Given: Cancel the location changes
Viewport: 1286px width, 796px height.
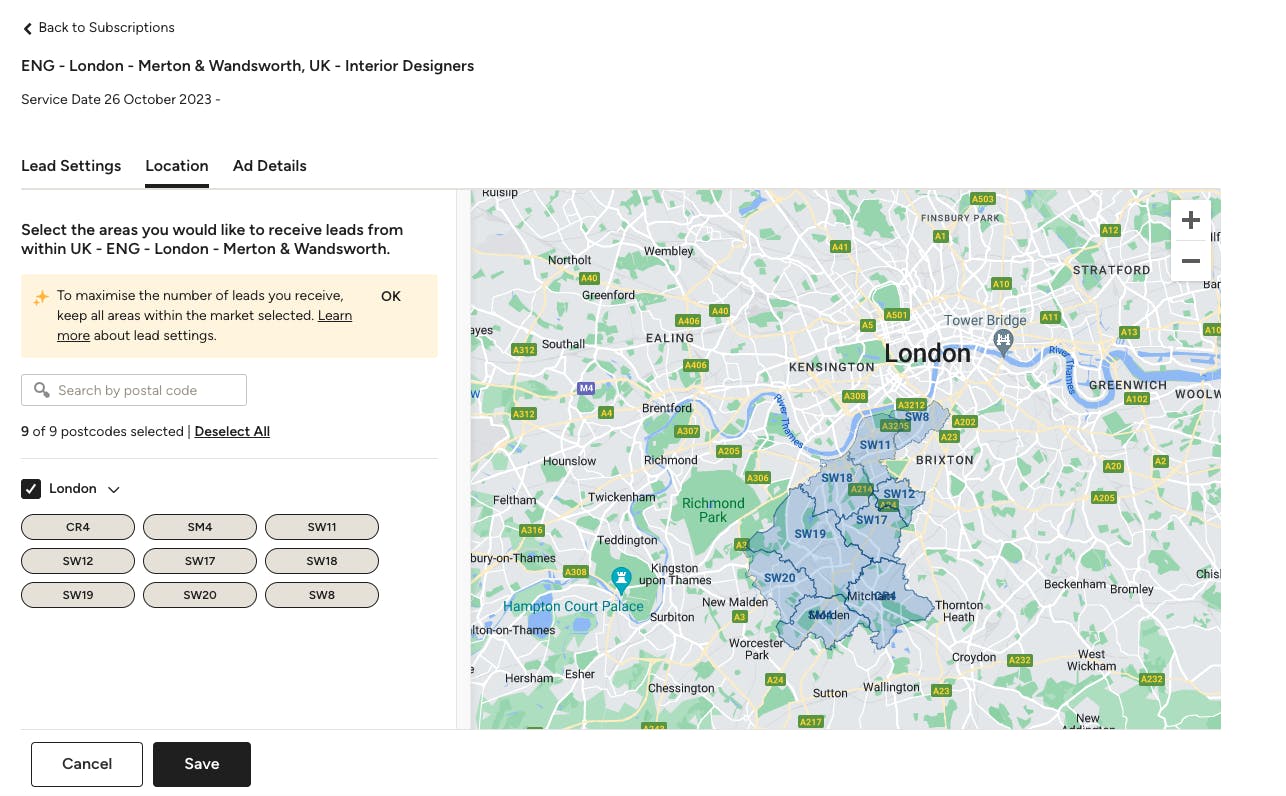Looking at the screenshot, I should (x=87, y=764).
